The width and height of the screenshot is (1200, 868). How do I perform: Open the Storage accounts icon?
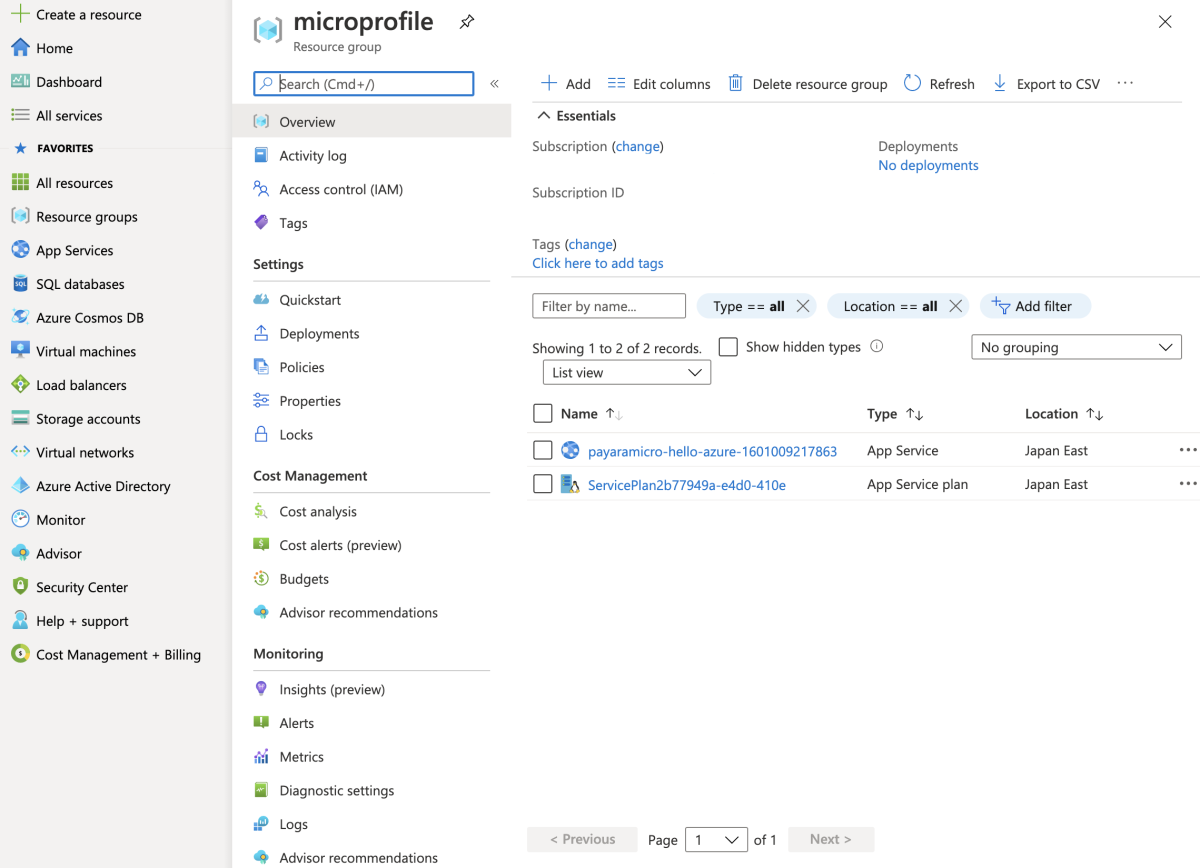coord(20,418)
